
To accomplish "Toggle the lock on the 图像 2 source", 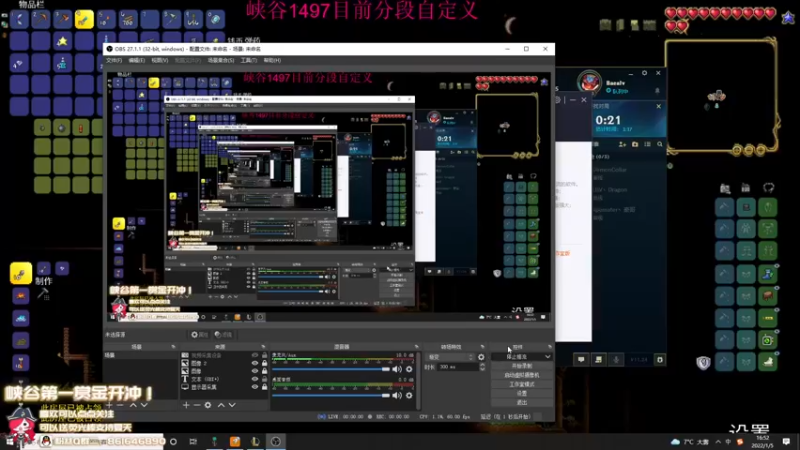I will pos(264,363).
